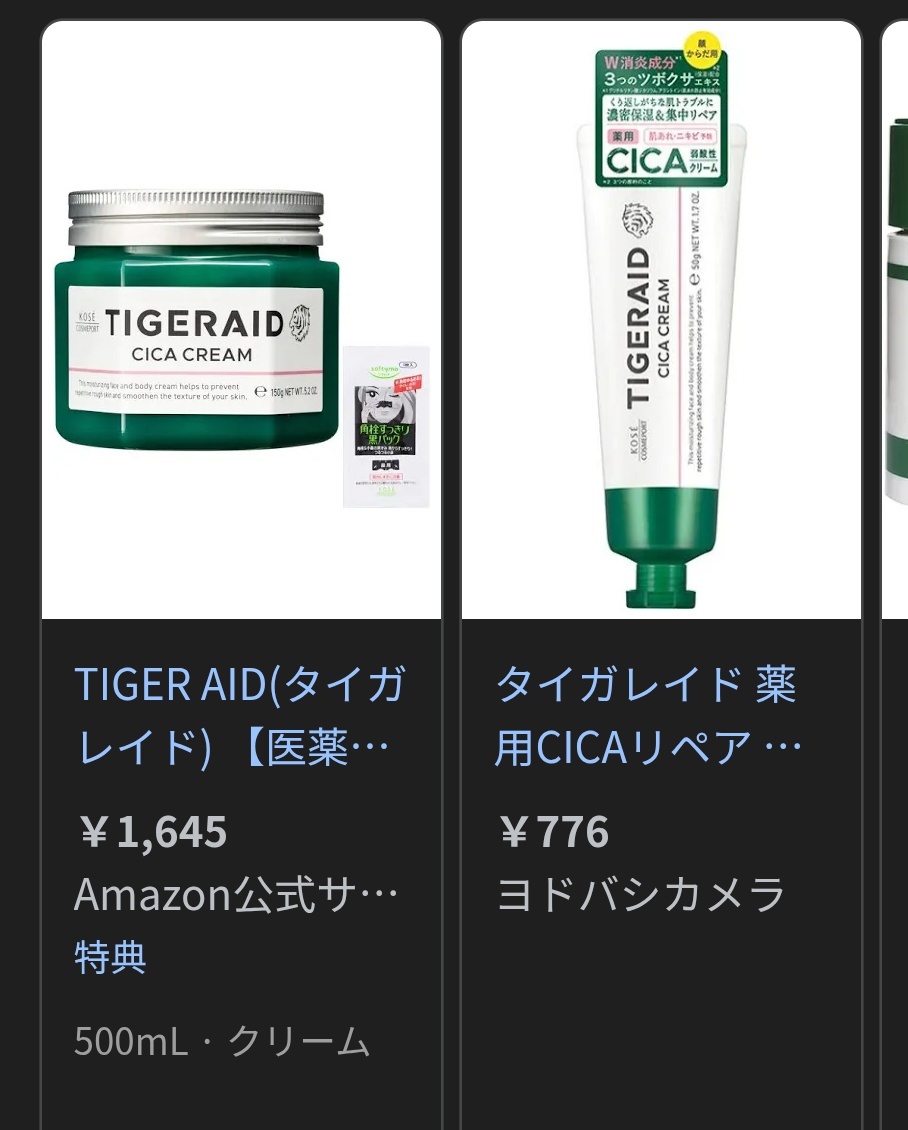Click the black pack sample sachet image
The height and width of the screenshot is (1130, 908).
click(x=386, y=427)
